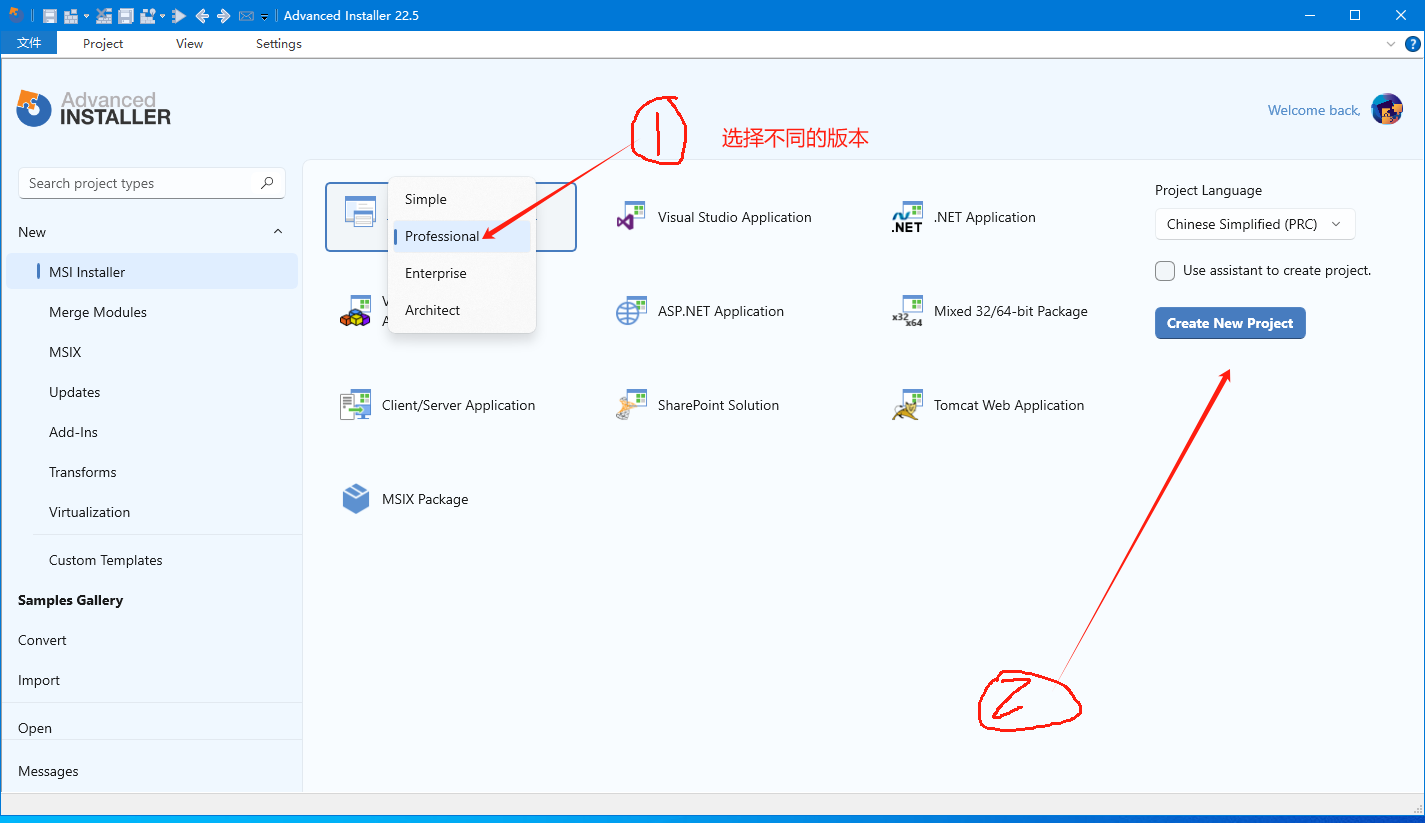This screenshot has width=1425, height=823.
Task: Click the Tomcat Web Application icon
Action: (x=907, y=405)
